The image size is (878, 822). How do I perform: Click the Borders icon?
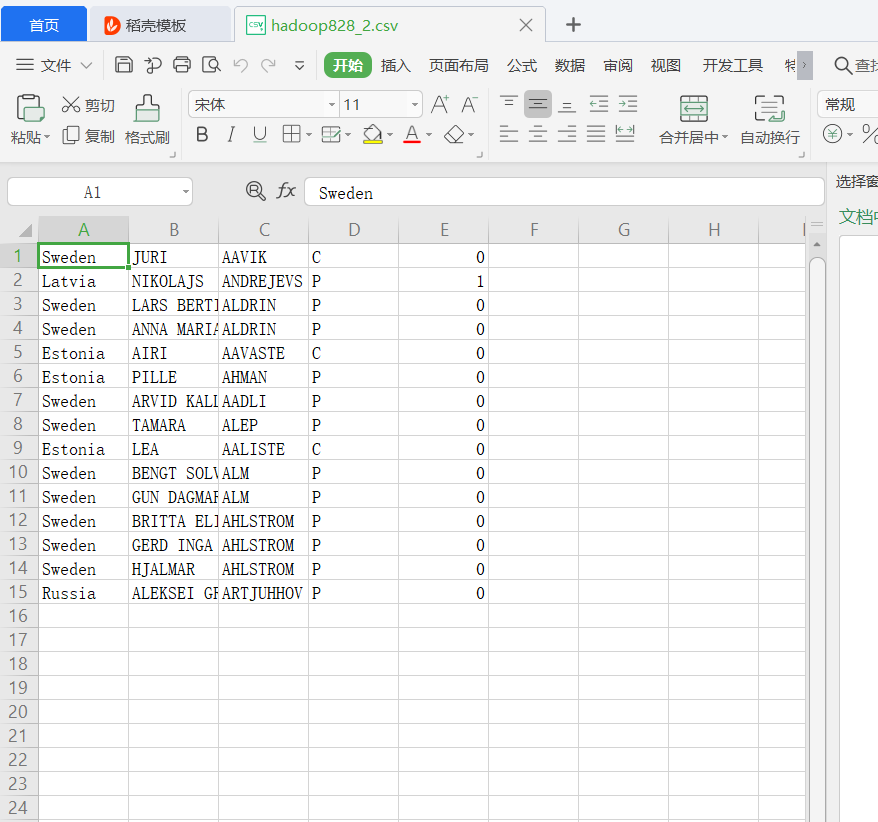click(x=292, y=134)
